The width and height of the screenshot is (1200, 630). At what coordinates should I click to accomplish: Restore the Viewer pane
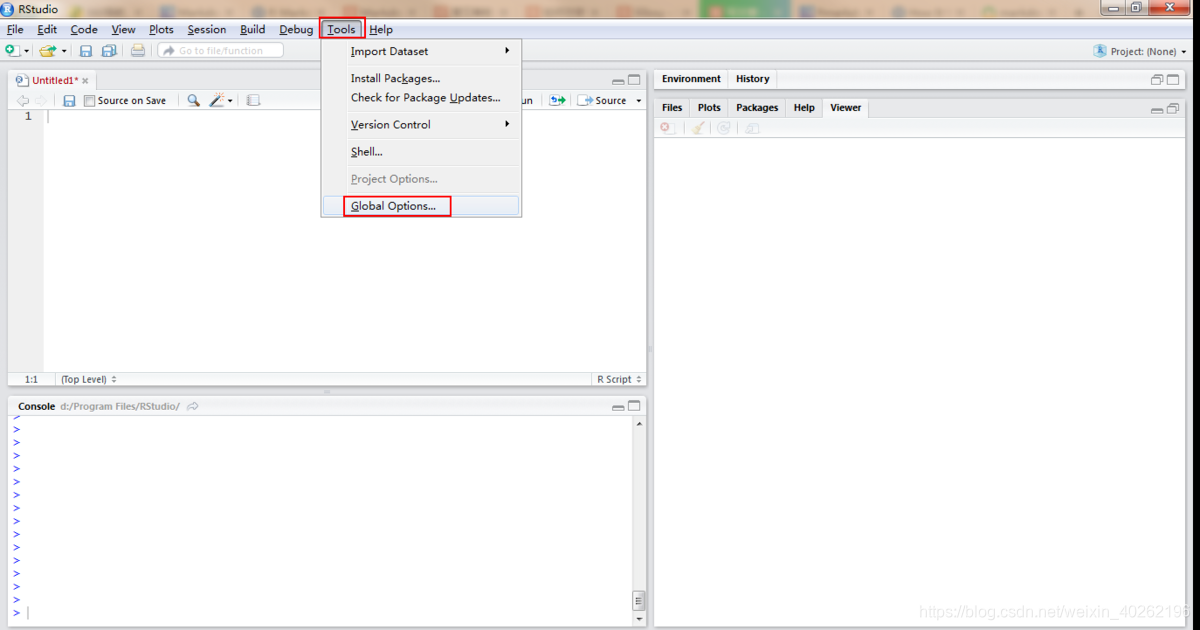1173,109
